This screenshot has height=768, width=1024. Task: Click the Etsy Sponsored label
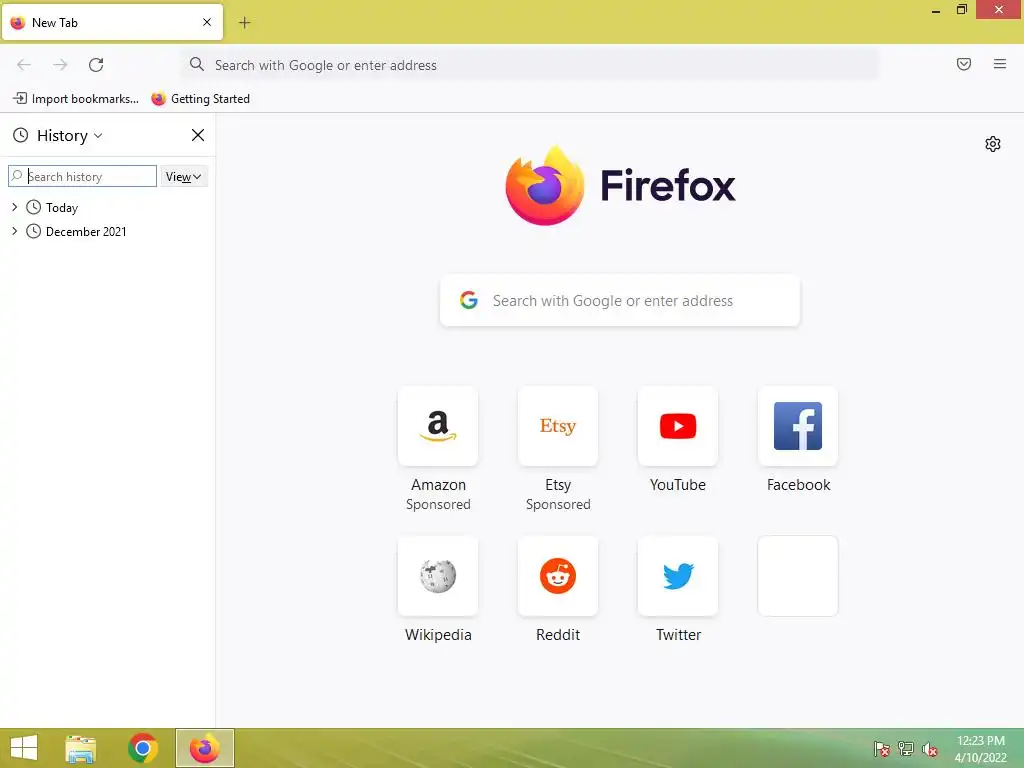558,504
